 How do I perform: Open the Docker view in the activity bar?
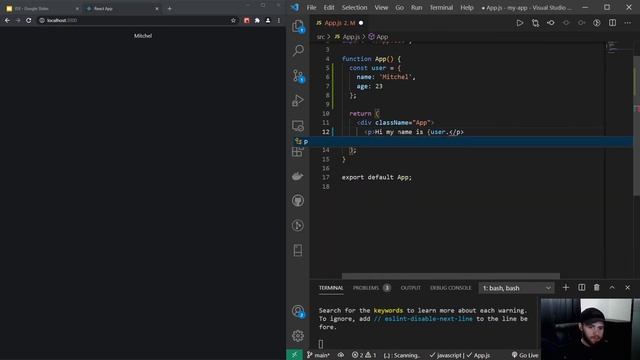[298, 176]
